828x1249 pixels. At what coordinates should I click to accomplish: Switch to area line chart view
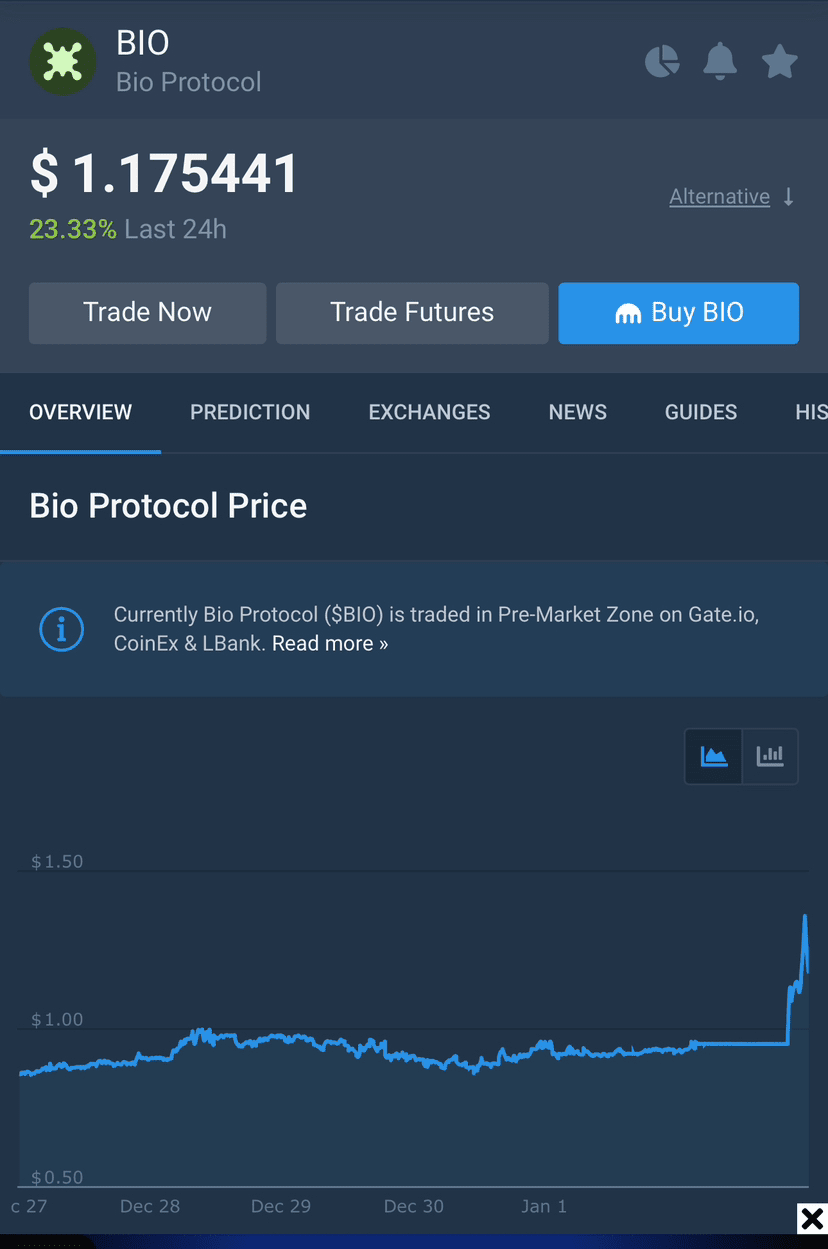coord(714,756)
